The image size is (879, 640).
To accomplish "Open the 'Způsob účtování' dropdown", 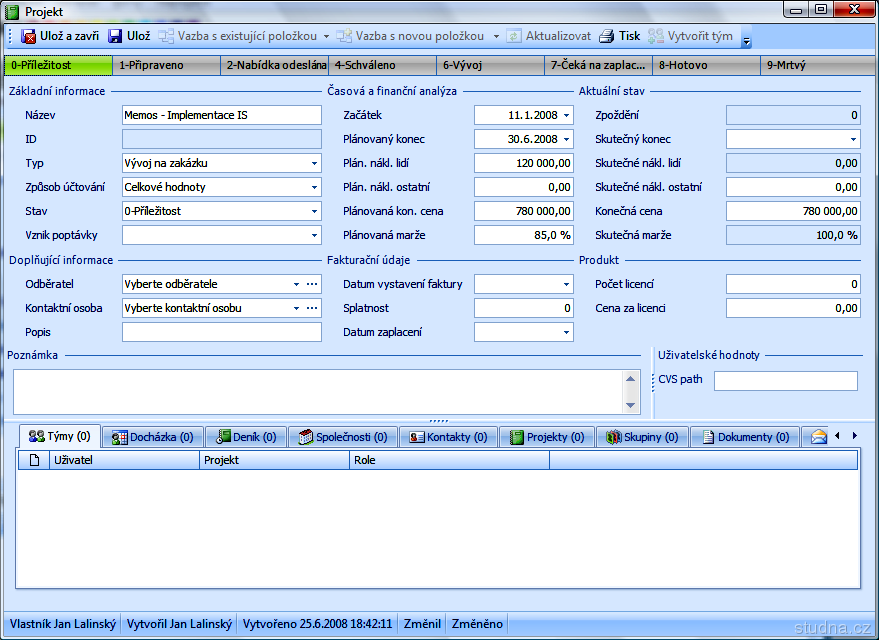I will coord(314,187).
